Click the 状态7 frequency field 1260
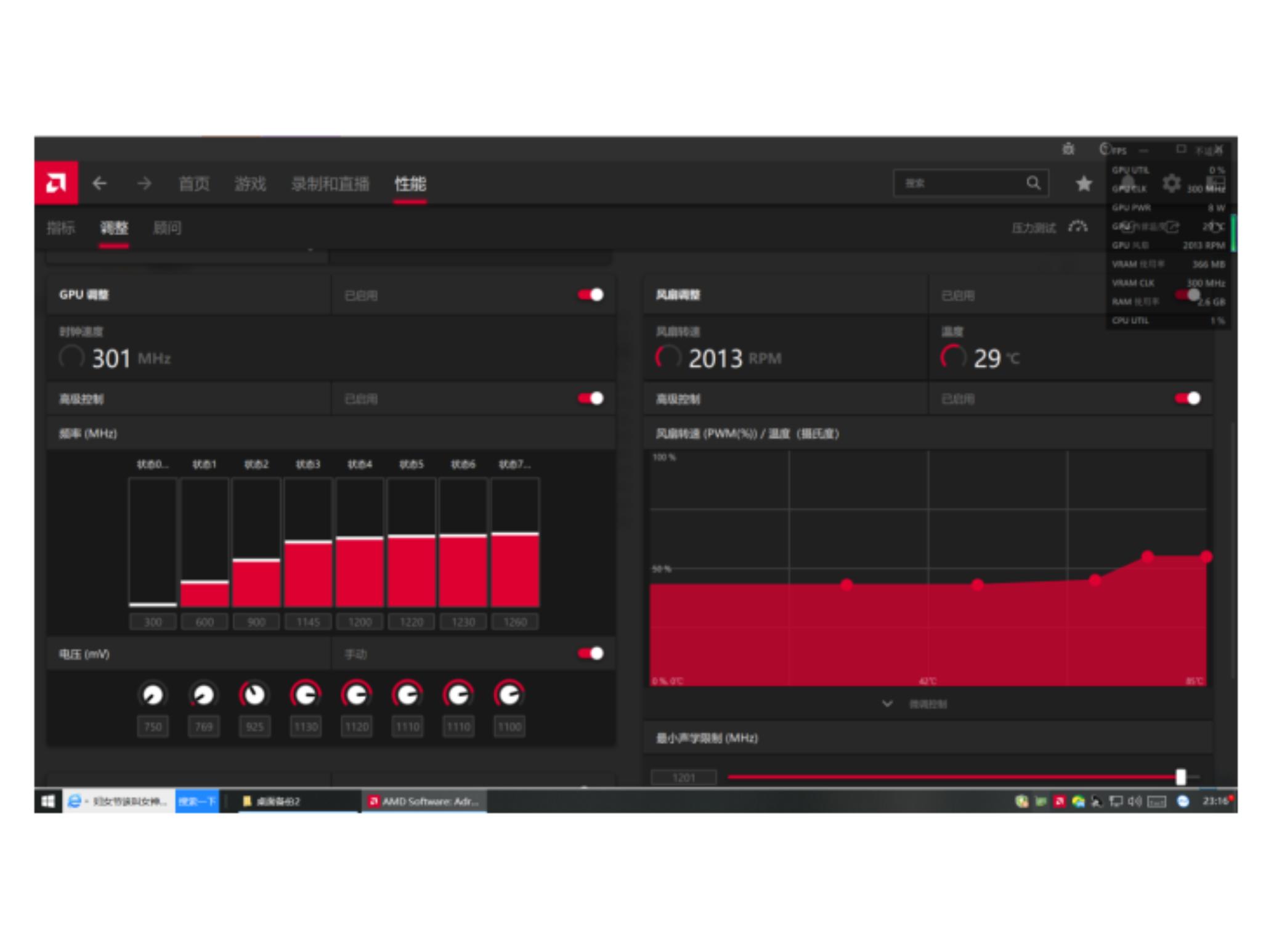This screenshot has height=952, width=1282. [515, 622]
